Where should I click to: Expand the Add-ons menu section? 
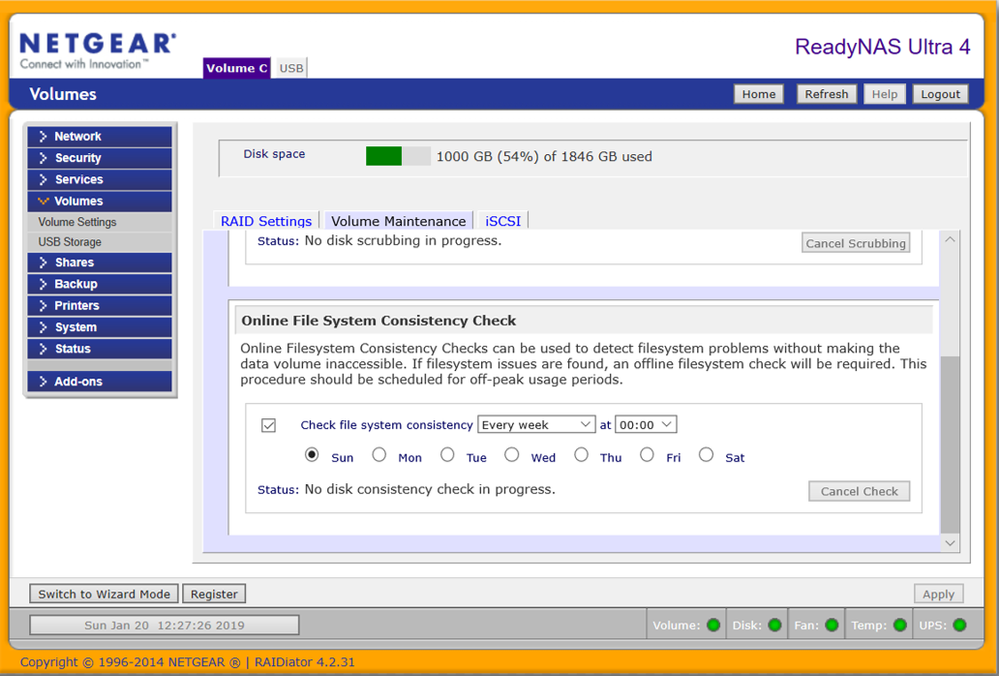[99, 382]
